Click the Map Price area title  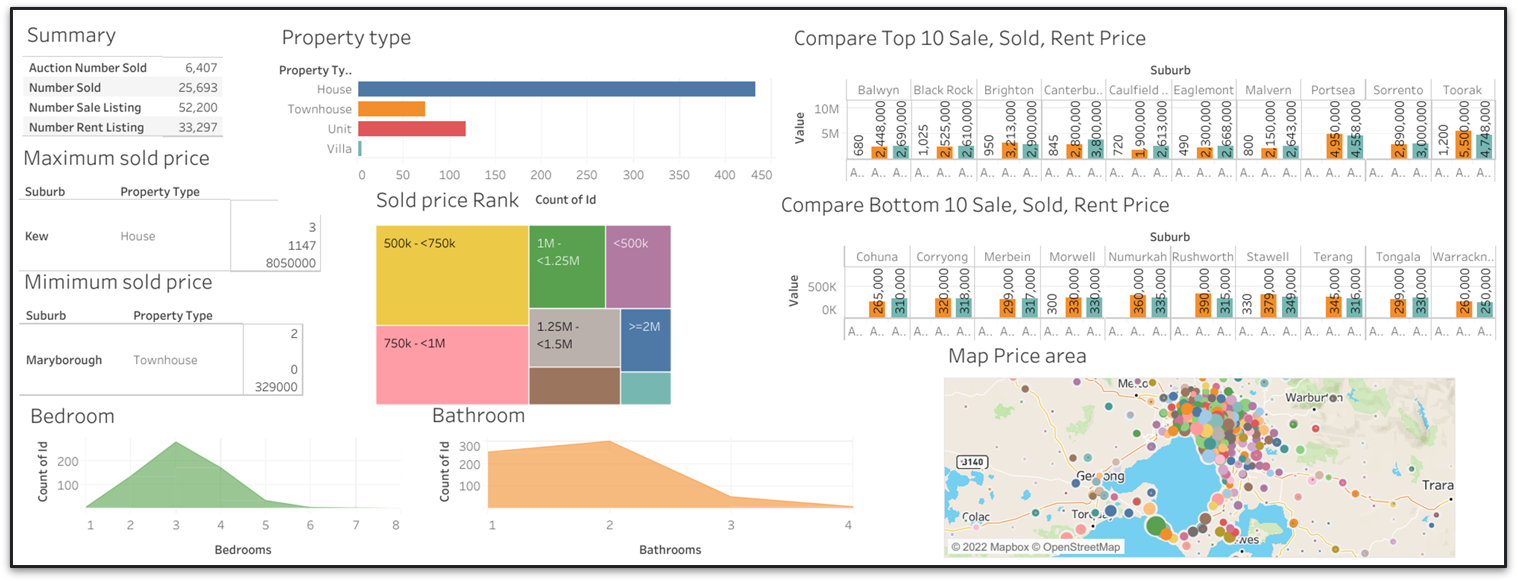click(x=1017, y=356)
